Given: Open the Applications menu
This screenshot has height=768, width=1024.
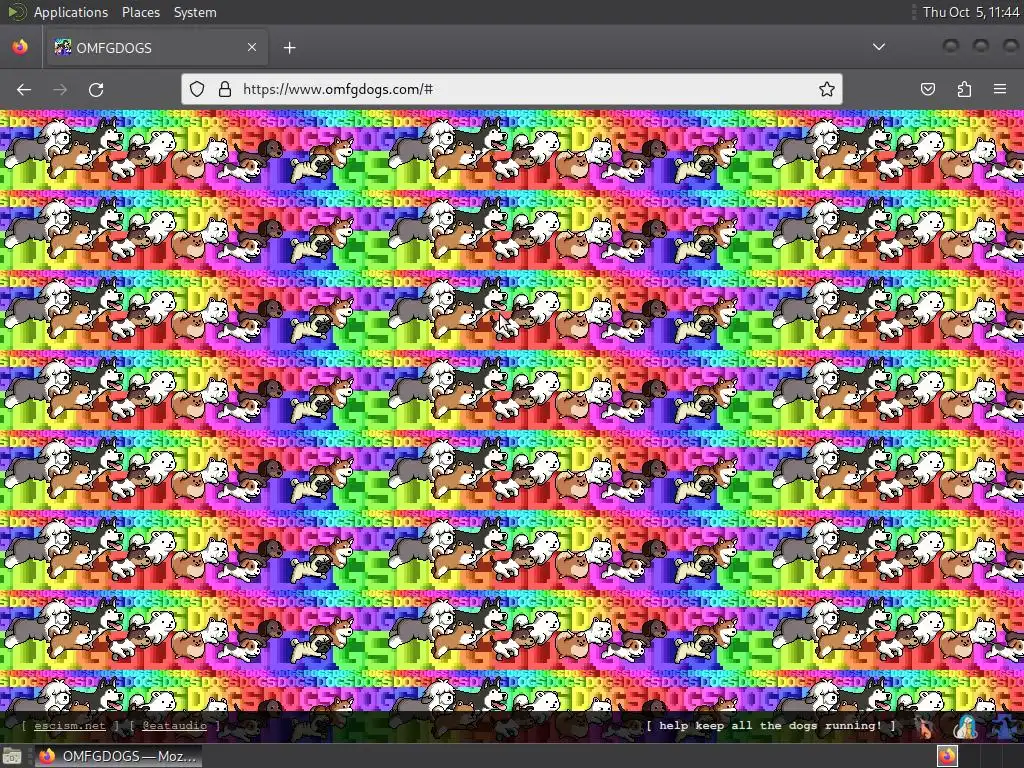Looking at the screenshot, I should pyautogui.click(x=71, y=12).
